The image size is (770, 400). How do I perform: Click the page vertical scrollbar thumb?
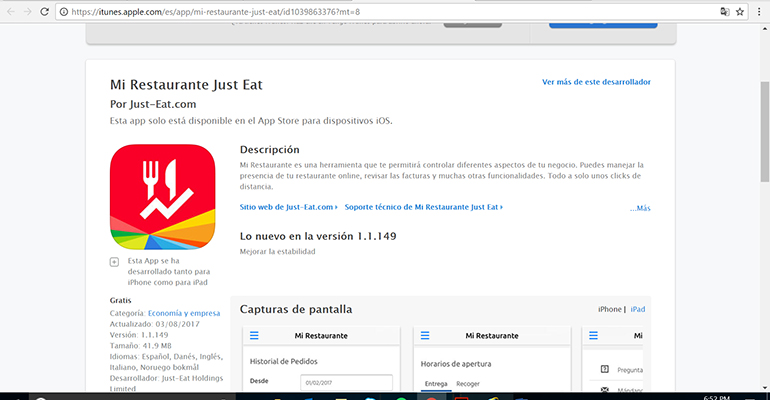765,132
